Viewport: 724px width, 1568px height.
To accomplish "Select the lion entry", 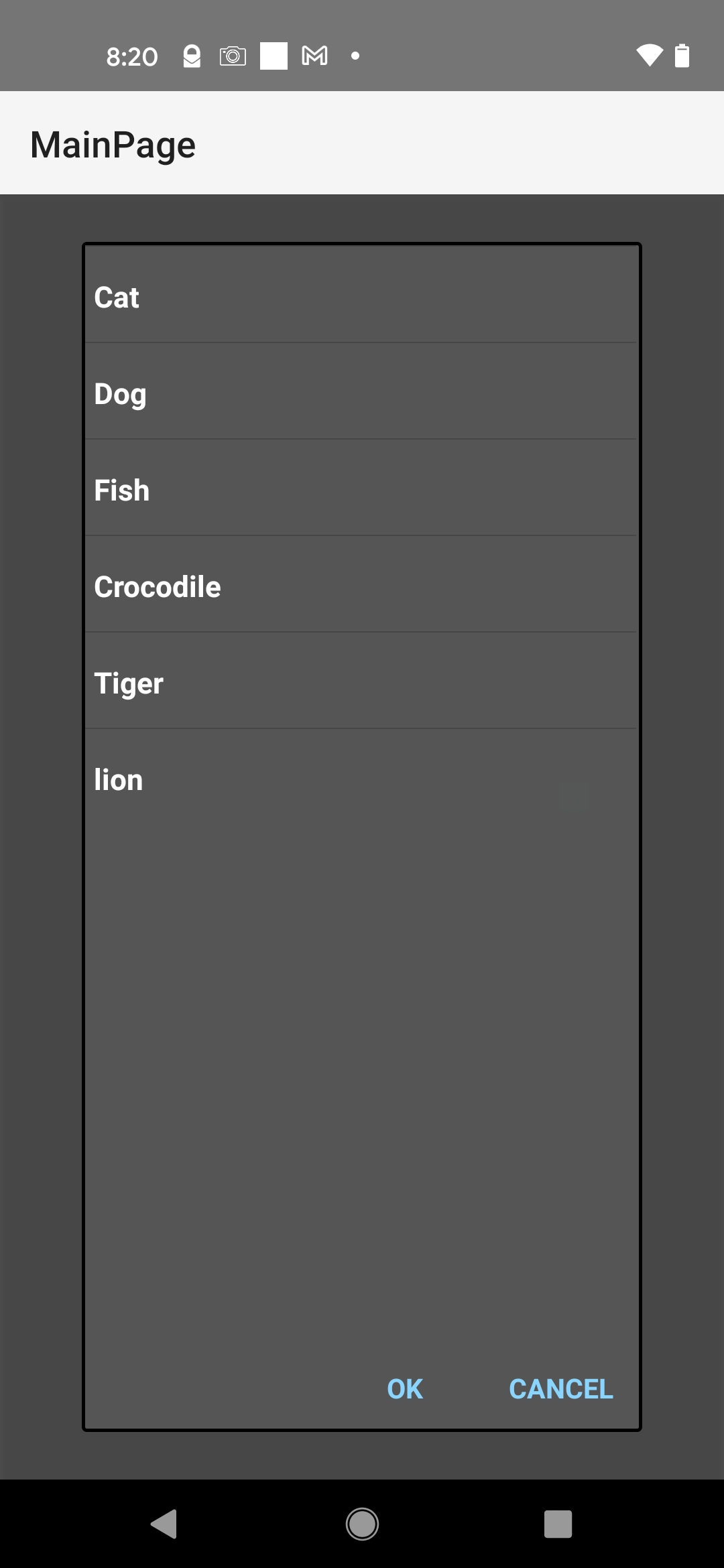I will click(x=361, y=780).
